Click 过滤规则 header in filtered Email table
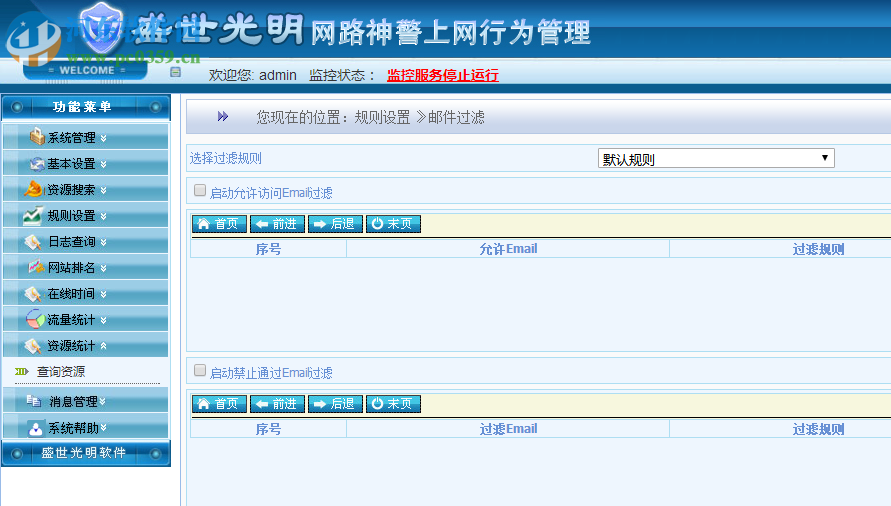The width and height of the screenshot is (891, 506). 818,429
